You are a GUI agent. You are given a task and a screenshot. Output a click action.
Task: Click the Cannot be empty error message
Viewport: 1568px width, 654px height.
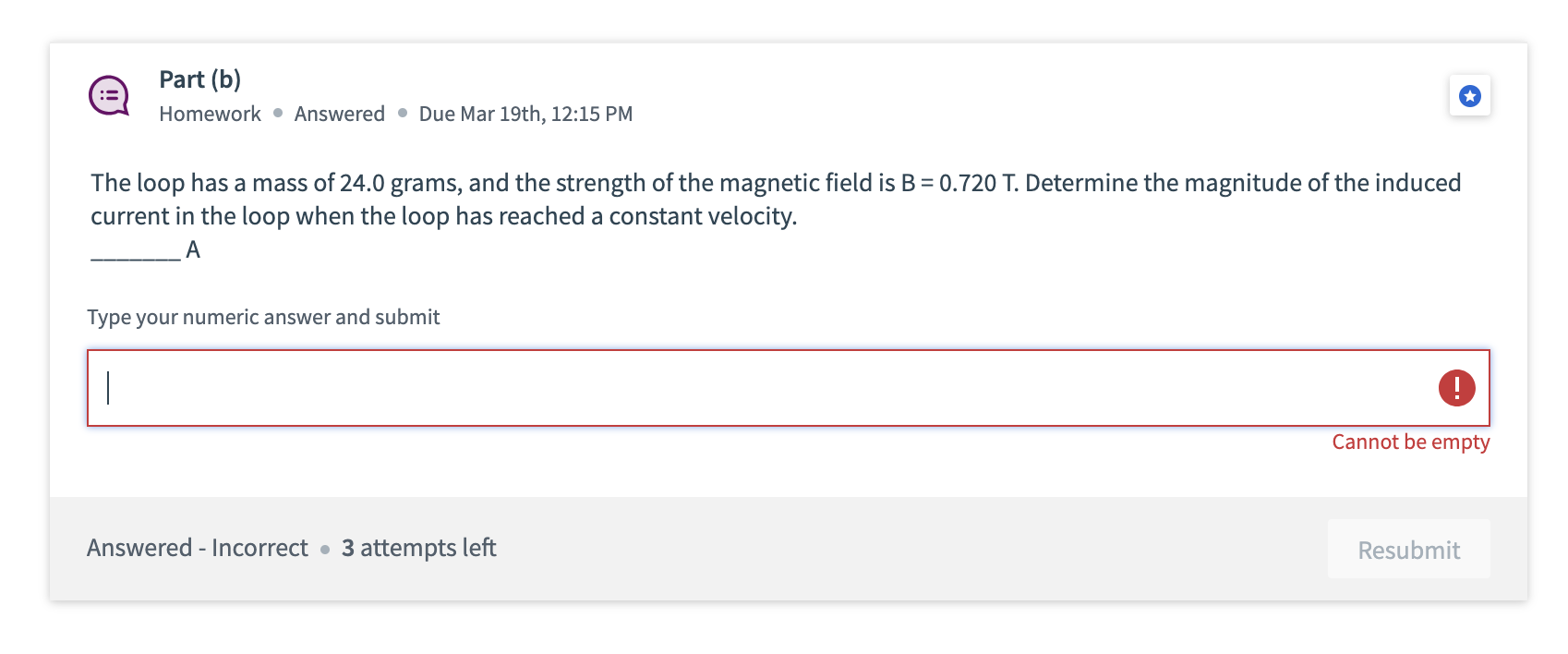(1410, 442)
